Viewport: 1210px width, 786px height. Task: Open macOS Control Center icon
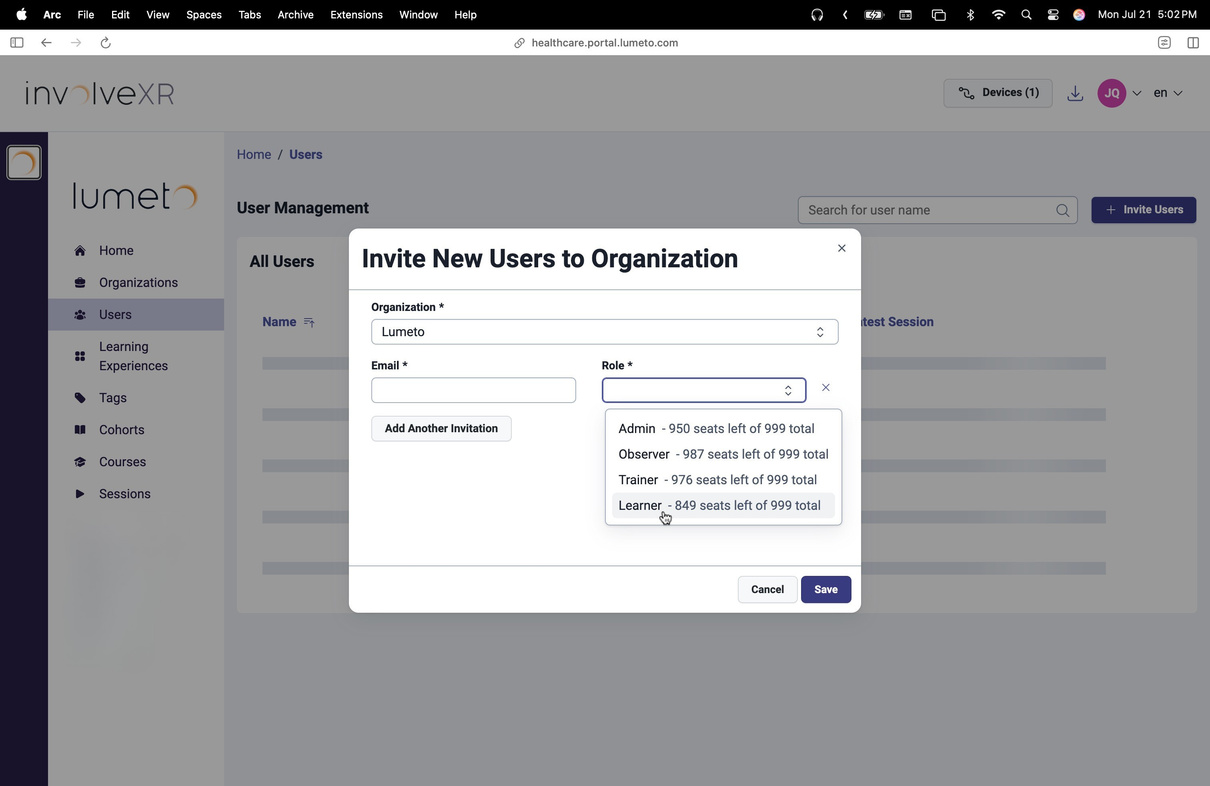point(1053,15)
